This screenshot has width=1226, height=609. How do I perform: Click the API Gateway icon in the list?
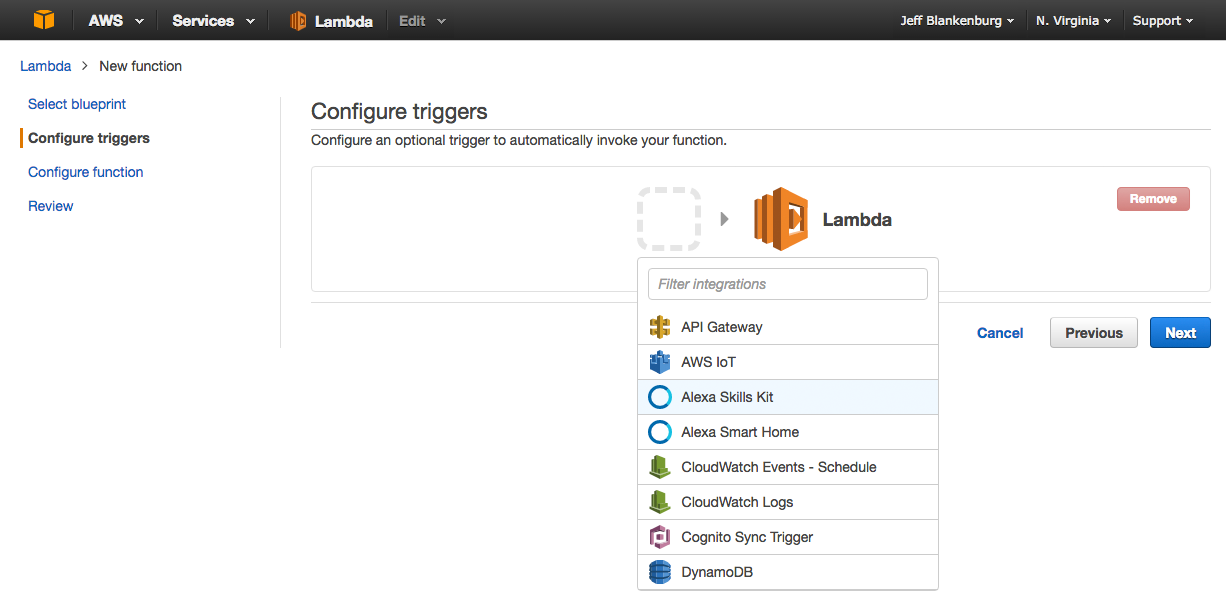click(x=659, y=327)
